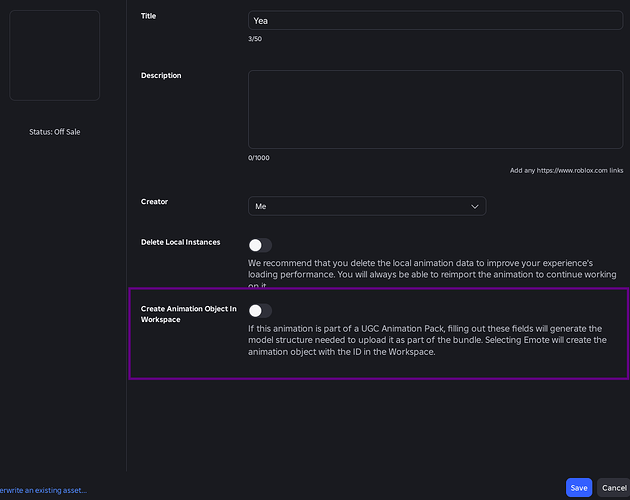The image size is (630, 500).
Task: Click the delete local animation data recommendation text
Action: [432, 274]
